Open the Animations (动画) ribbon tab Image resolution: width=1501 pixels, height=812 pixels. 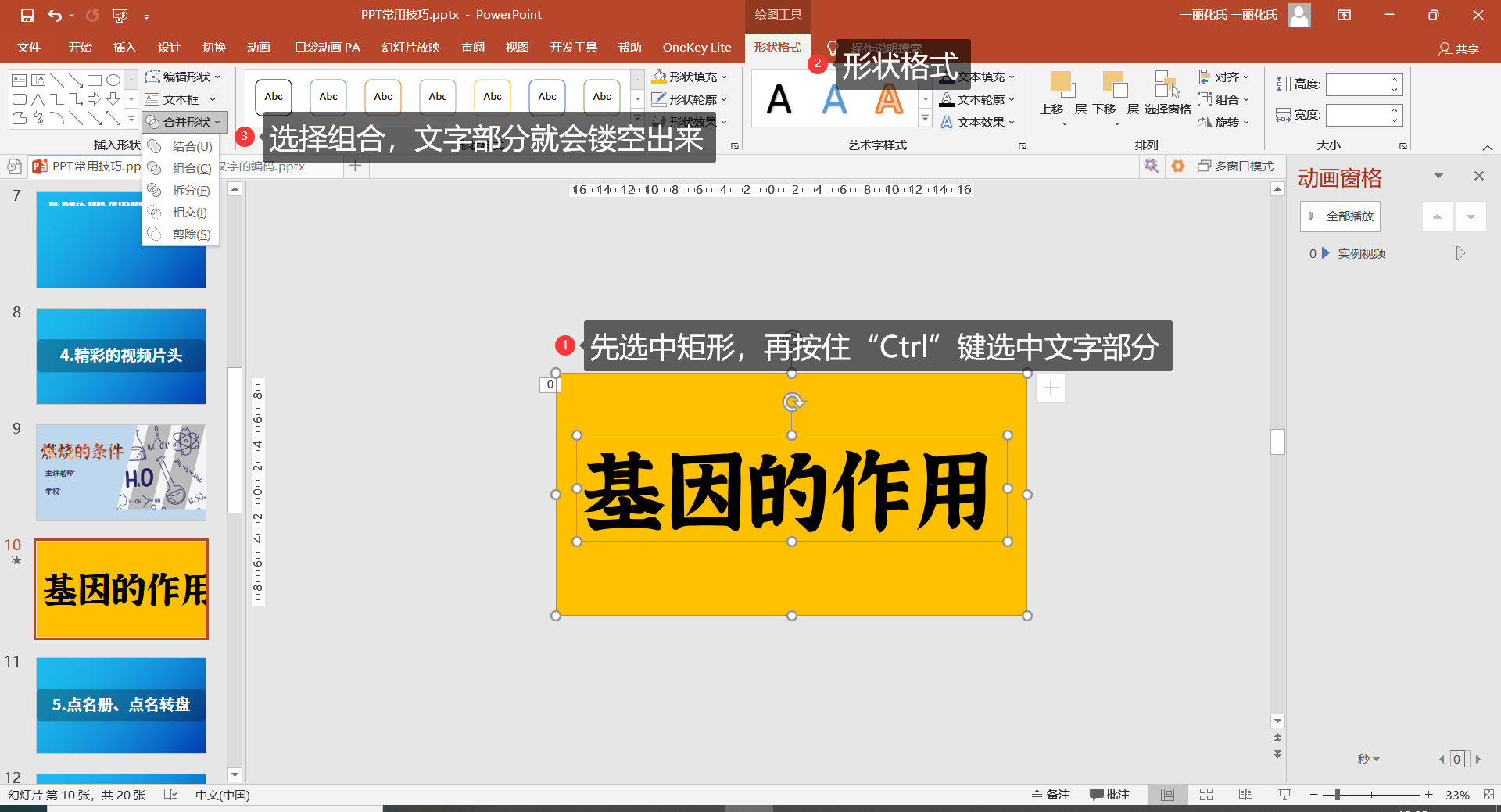259,48
